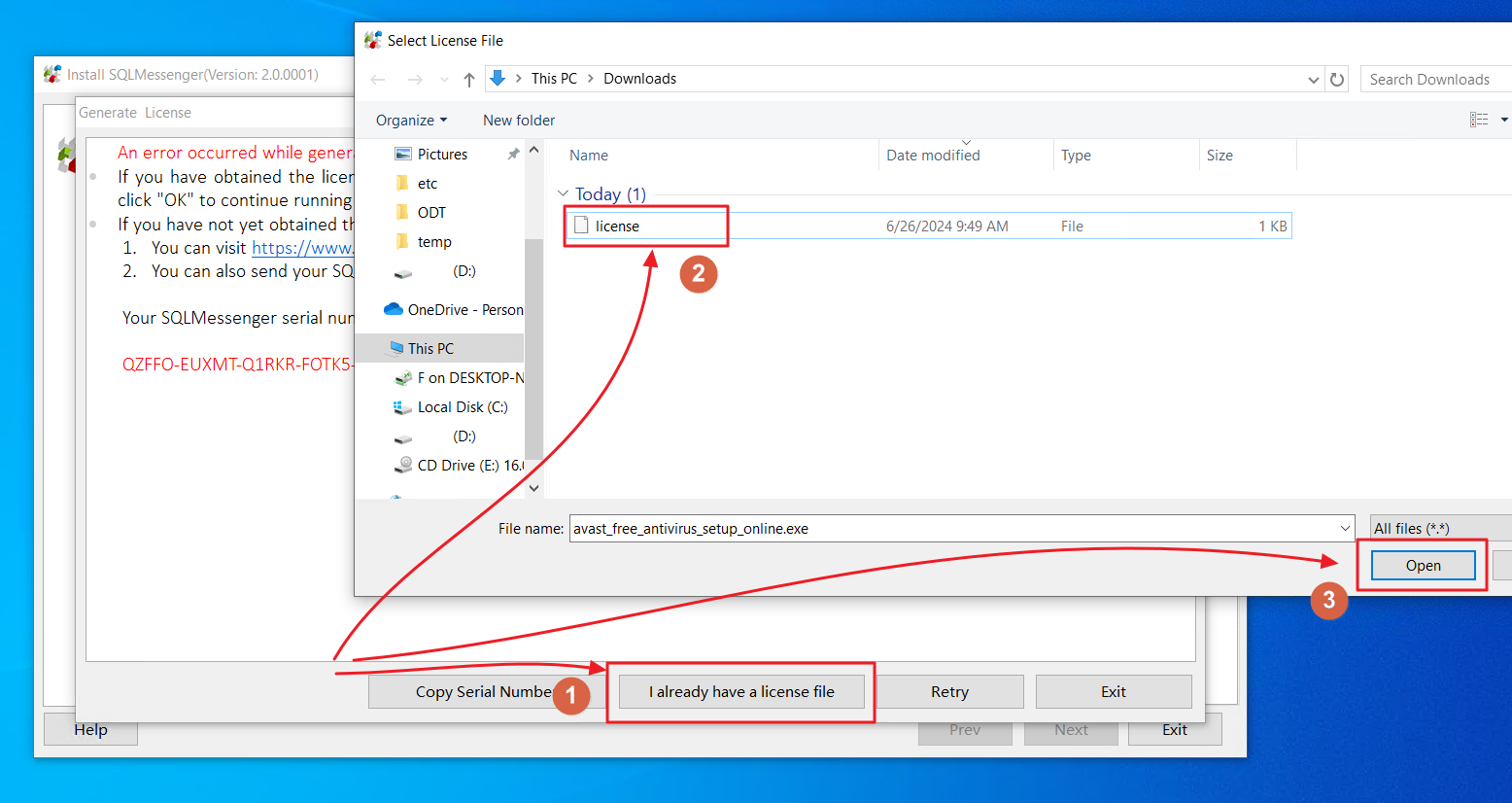
Task: Click Copy Serial Number button
Action: (x=486, y=692)
